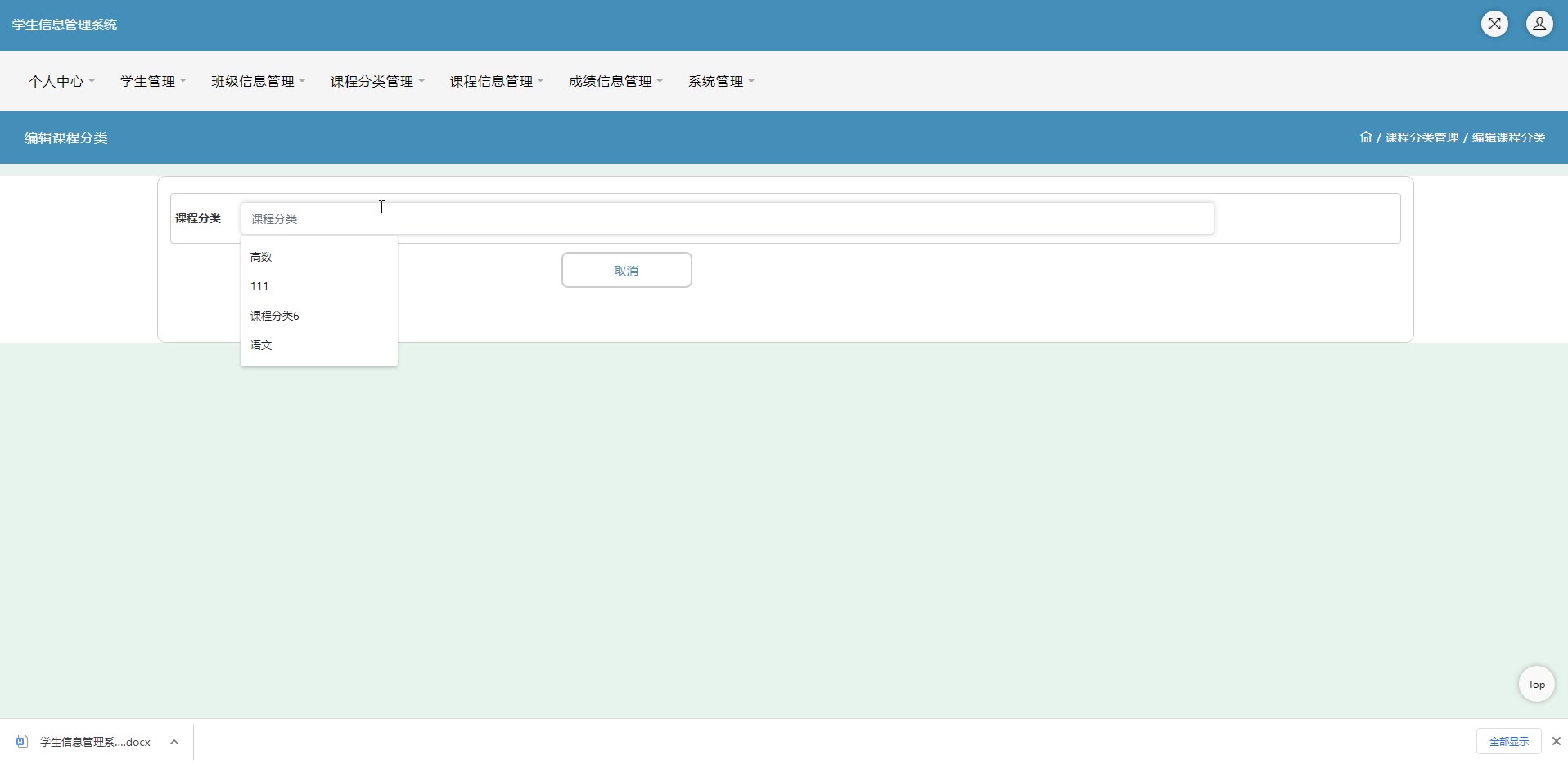Open the downloaded 学生信息管理系...docx file
The image size is (1568, 764).
point(95,742)
